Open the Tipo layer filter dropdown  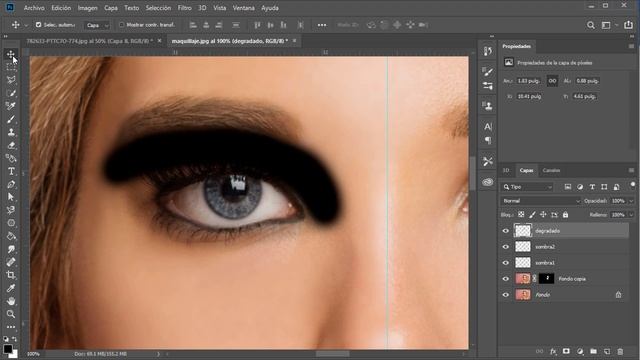pyautogui.click(x=527, y=187)
